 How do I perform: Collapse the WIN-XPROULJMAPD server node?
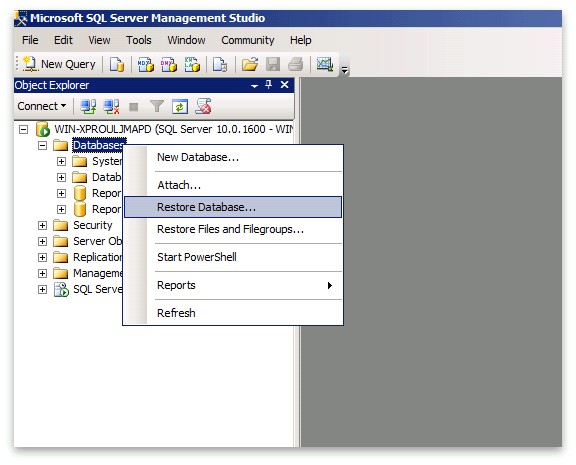coord(24,129)
